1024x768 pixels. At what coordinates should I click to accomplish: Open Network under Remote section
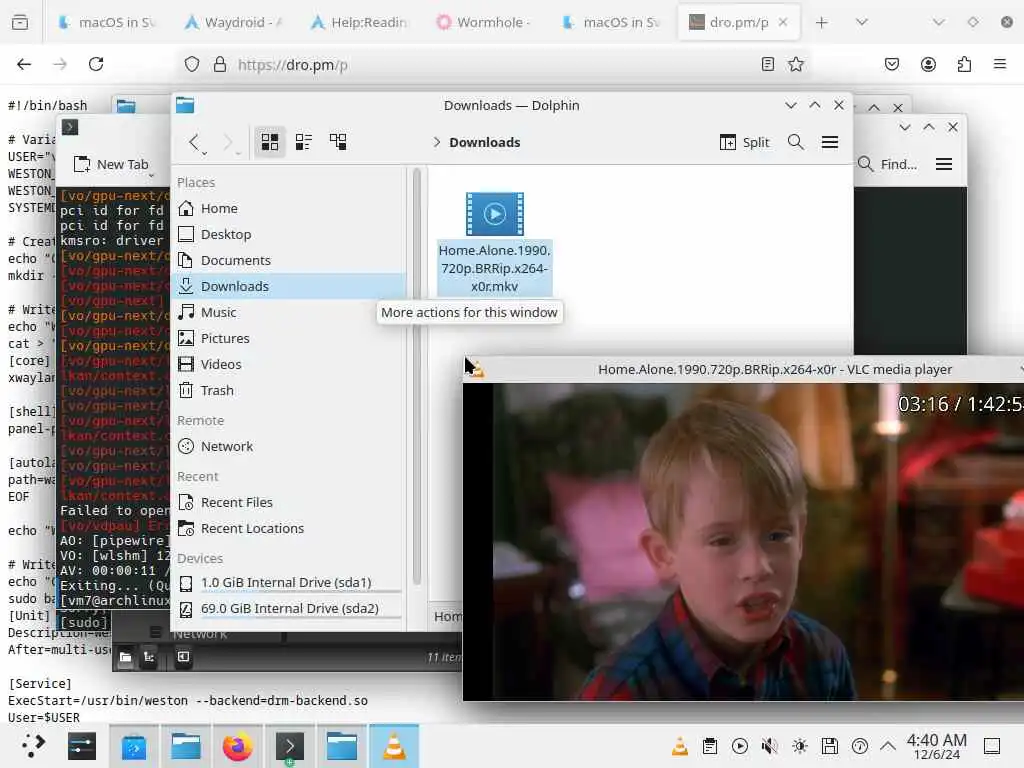289,447
